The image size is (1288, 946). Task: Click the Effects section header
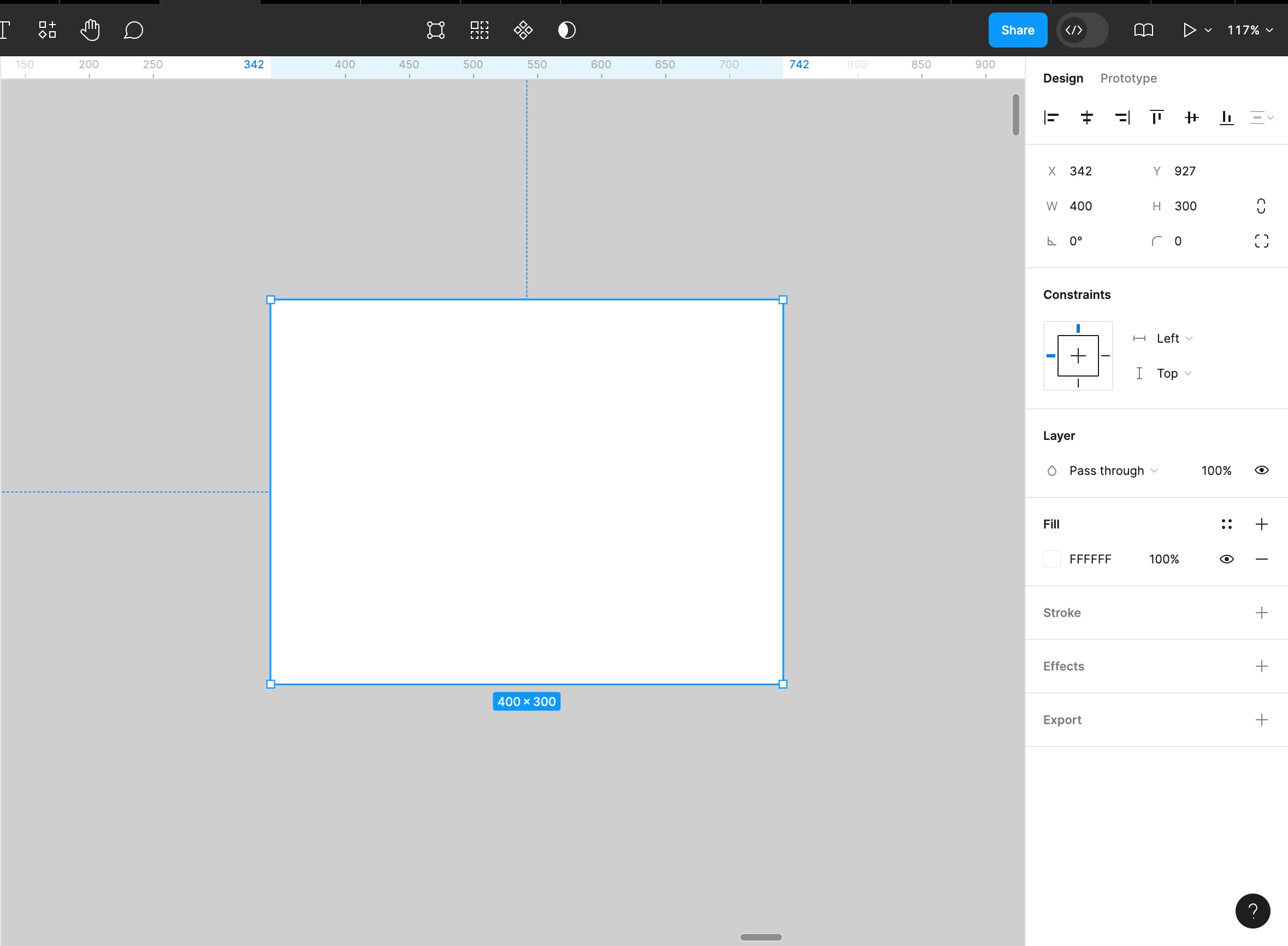tap(1063, 666)
